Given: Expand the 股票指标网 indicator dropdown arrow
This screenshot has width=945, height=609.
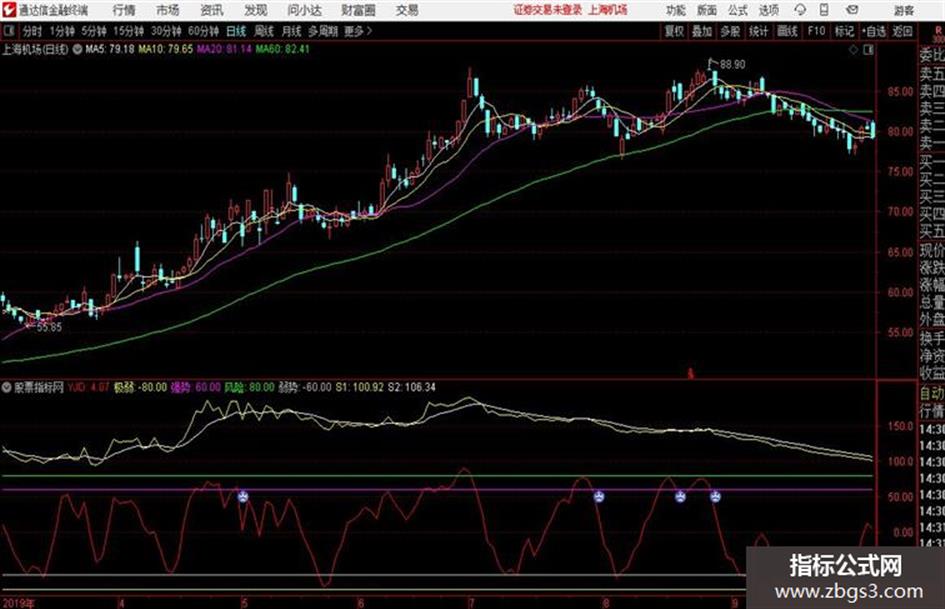Looking at the screenshot, I should tap(7, 388).
